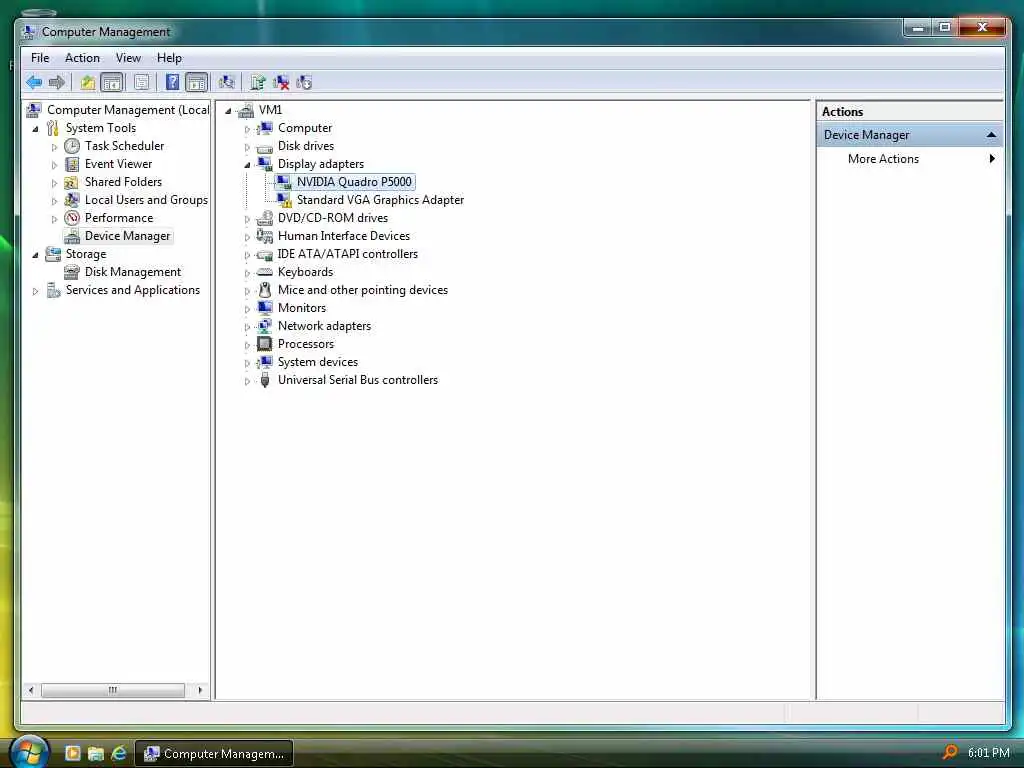The width and height of the screenshot is (1024, 768).
Task: Select the Processors category icon
Action: coord(264,344)
